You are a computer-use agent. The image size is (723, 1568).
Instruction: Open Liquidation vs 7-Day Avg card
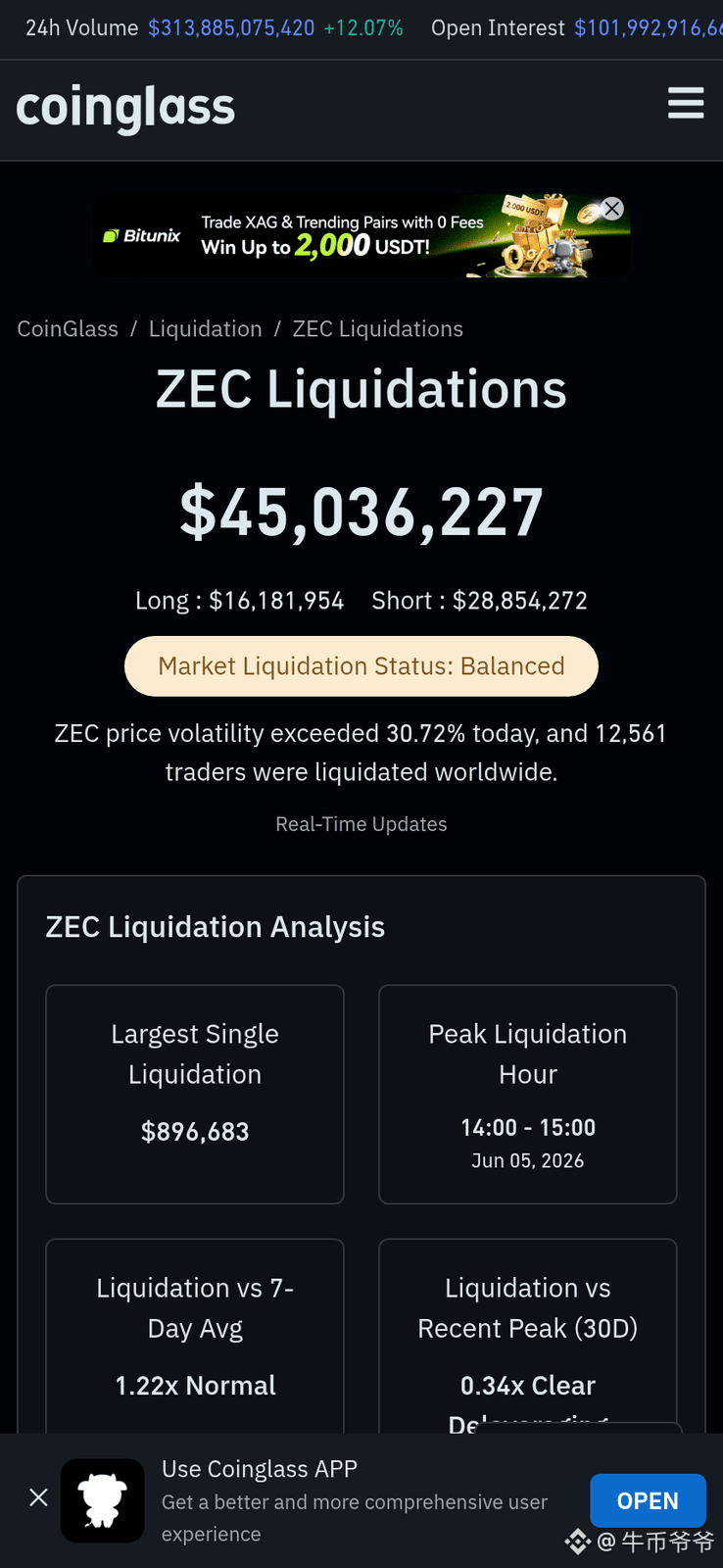[x=195, y=1337]
